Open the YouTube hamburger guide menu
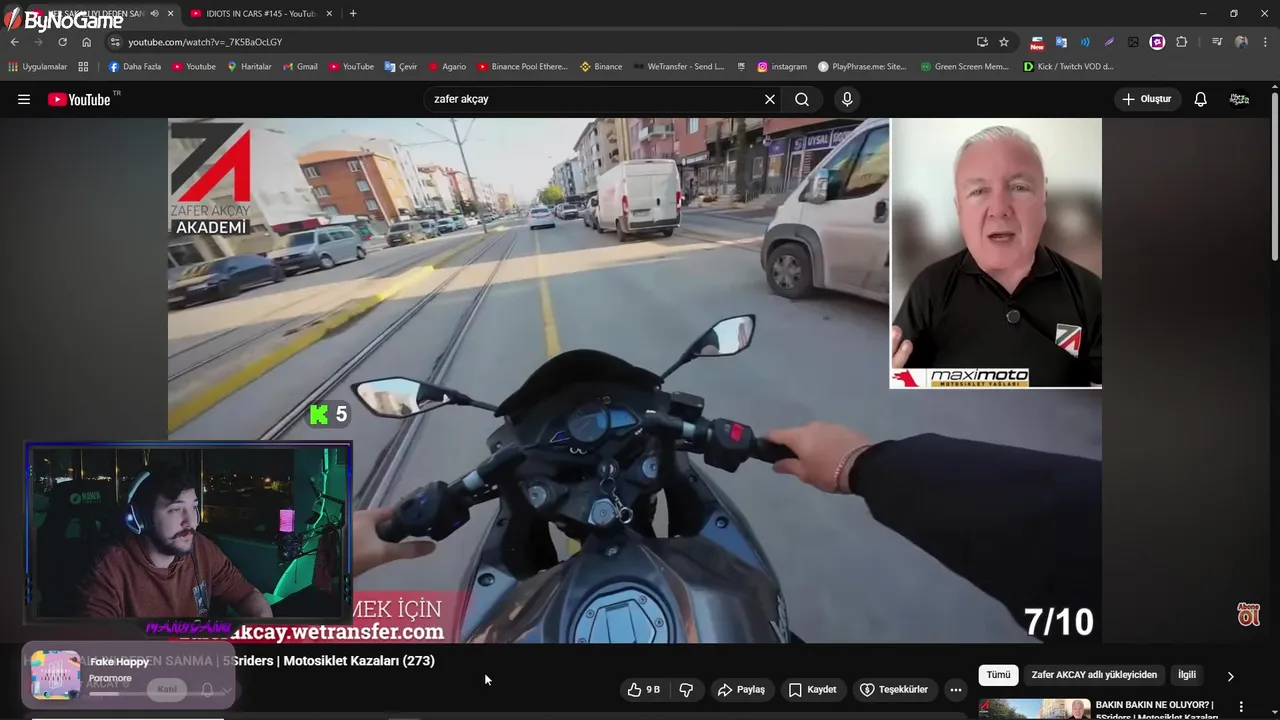 pyautogui.click(x=24, y=99)
